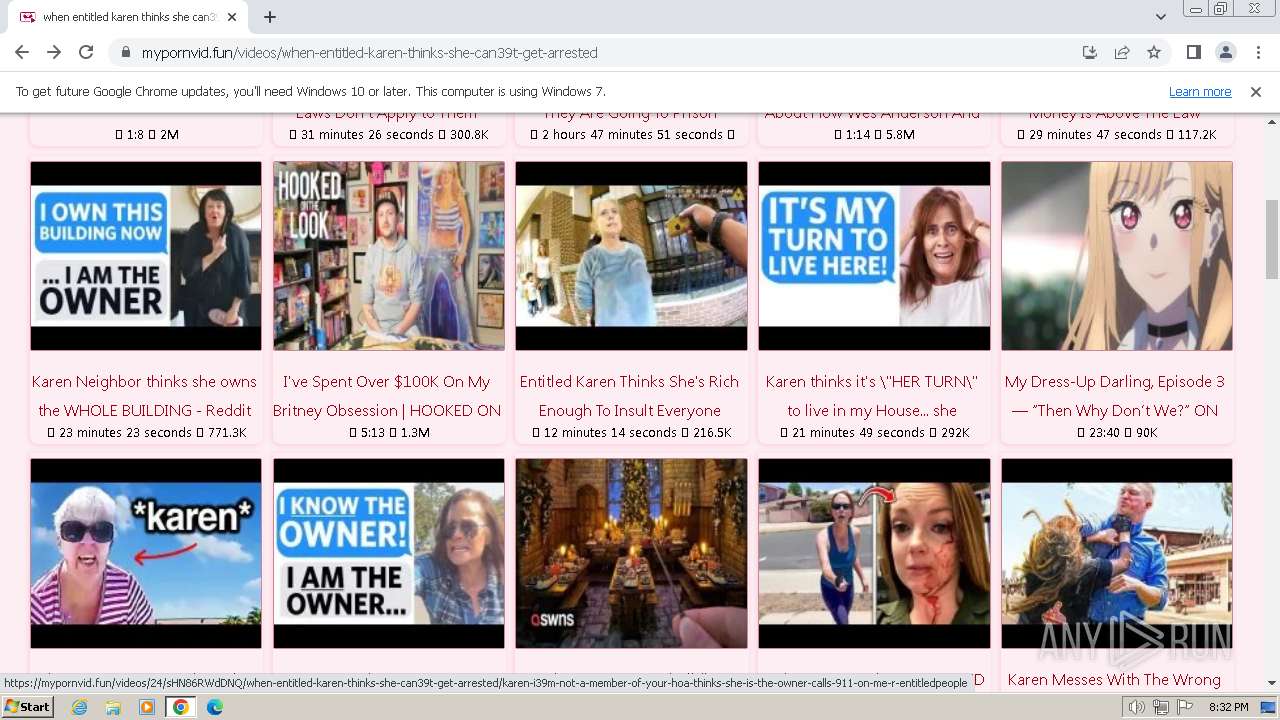Open 'Karen Neighbor thinks she owns' title link
This screenshot has width=1280, height=720.
point(145,396)
